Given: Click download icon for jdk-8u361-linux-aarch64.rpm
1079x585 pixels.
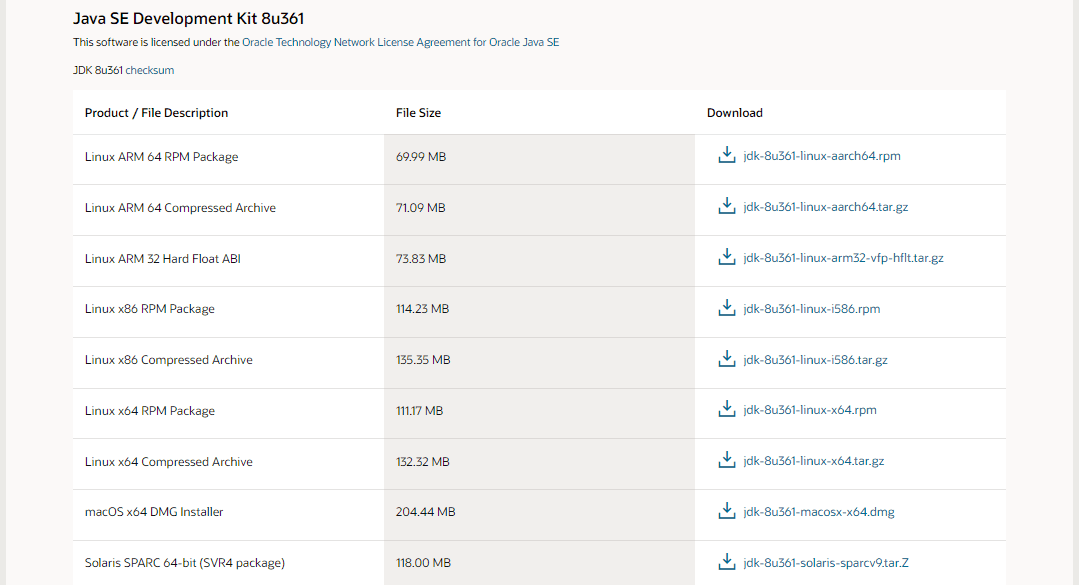Looking at the screenshot, I should coord(727,155).
